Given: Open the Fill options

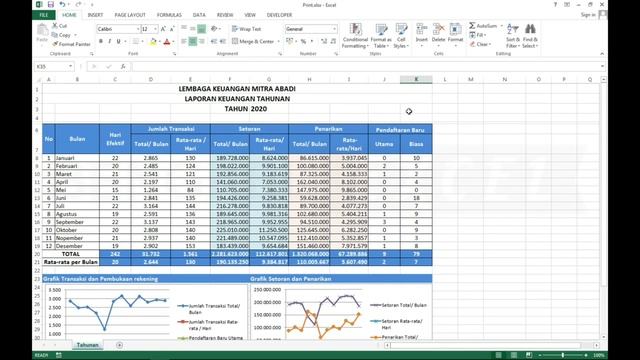Looking at the screenshot, I should 478,35.
